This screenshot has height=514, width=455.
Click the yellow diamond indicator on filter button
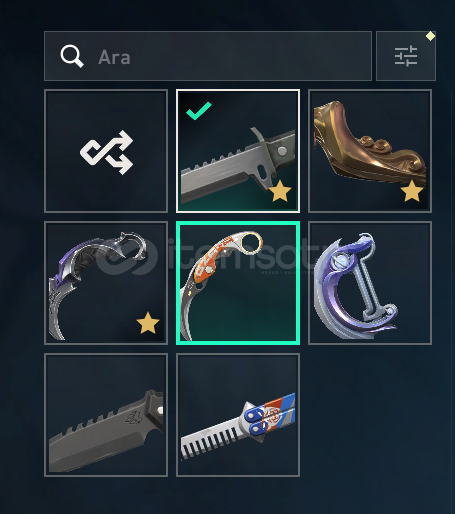(x=430, y=36)
